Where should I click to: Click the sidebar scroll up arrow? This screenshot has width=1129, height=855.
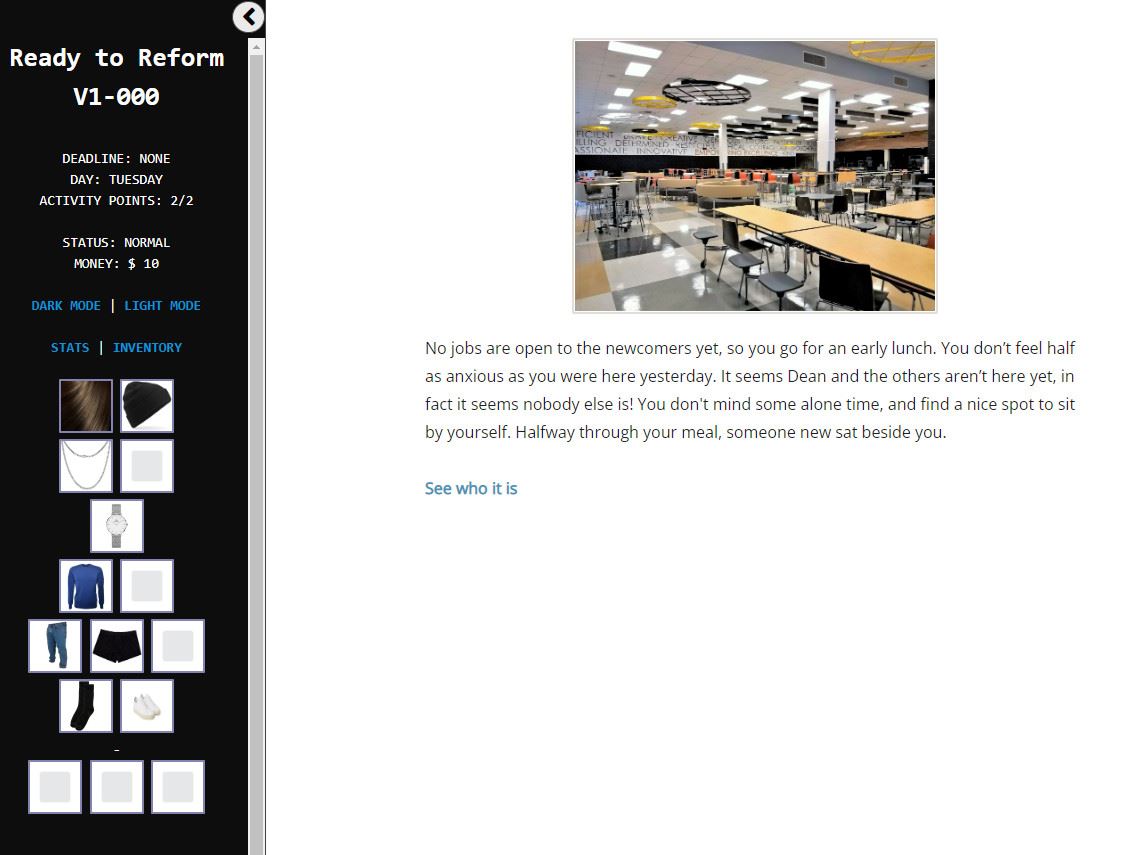tap(257, 47)
